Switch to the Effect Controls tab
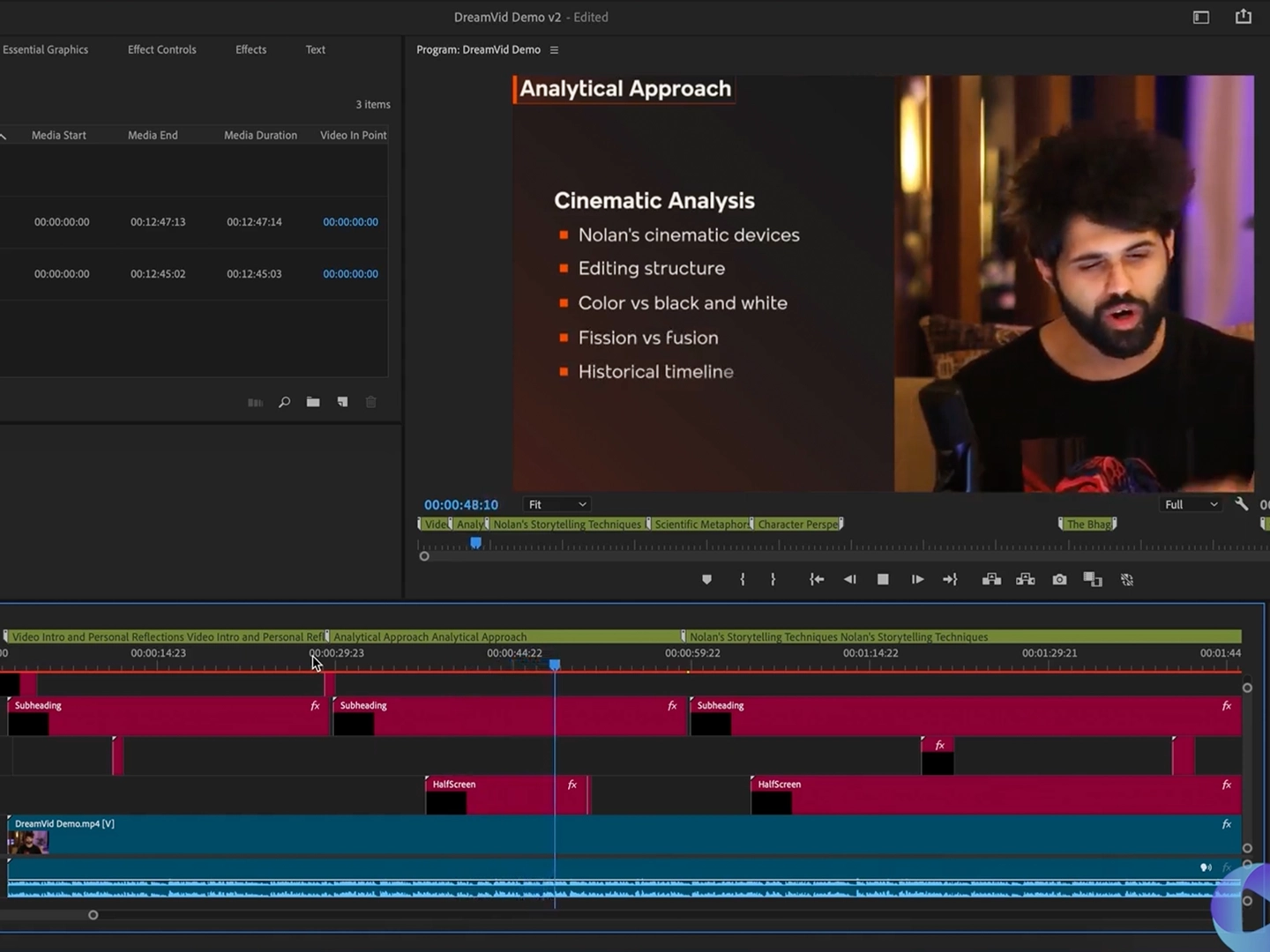The image size is (1270, 952). pyautogui.click(x=162, y=49)
